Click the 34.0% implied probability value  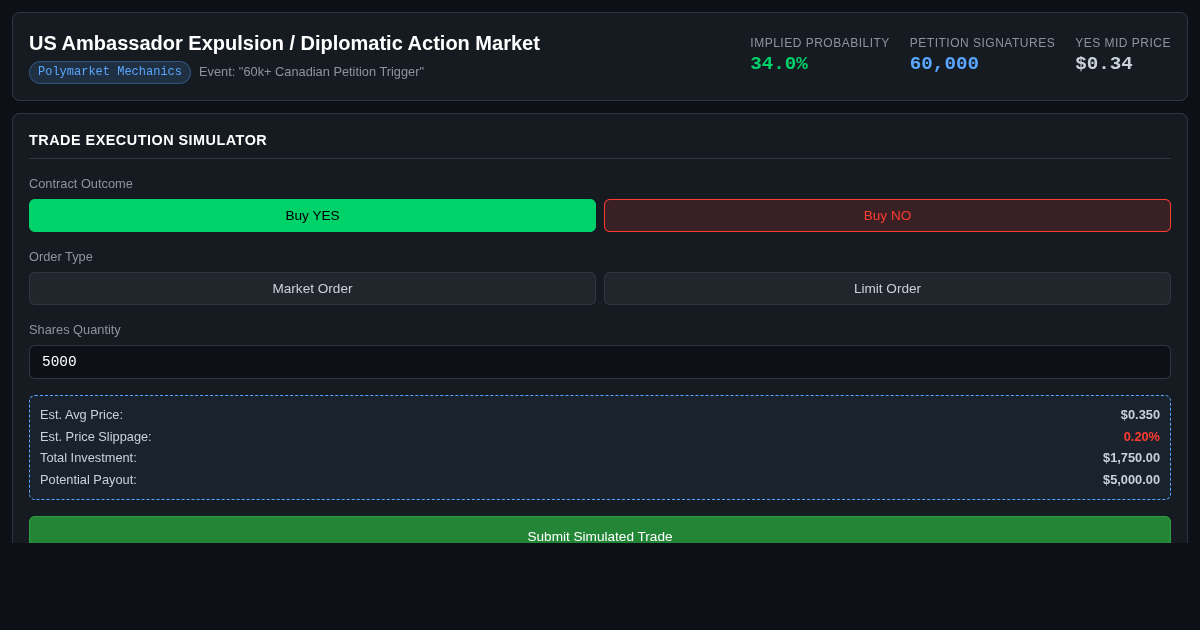click(779, 64)
